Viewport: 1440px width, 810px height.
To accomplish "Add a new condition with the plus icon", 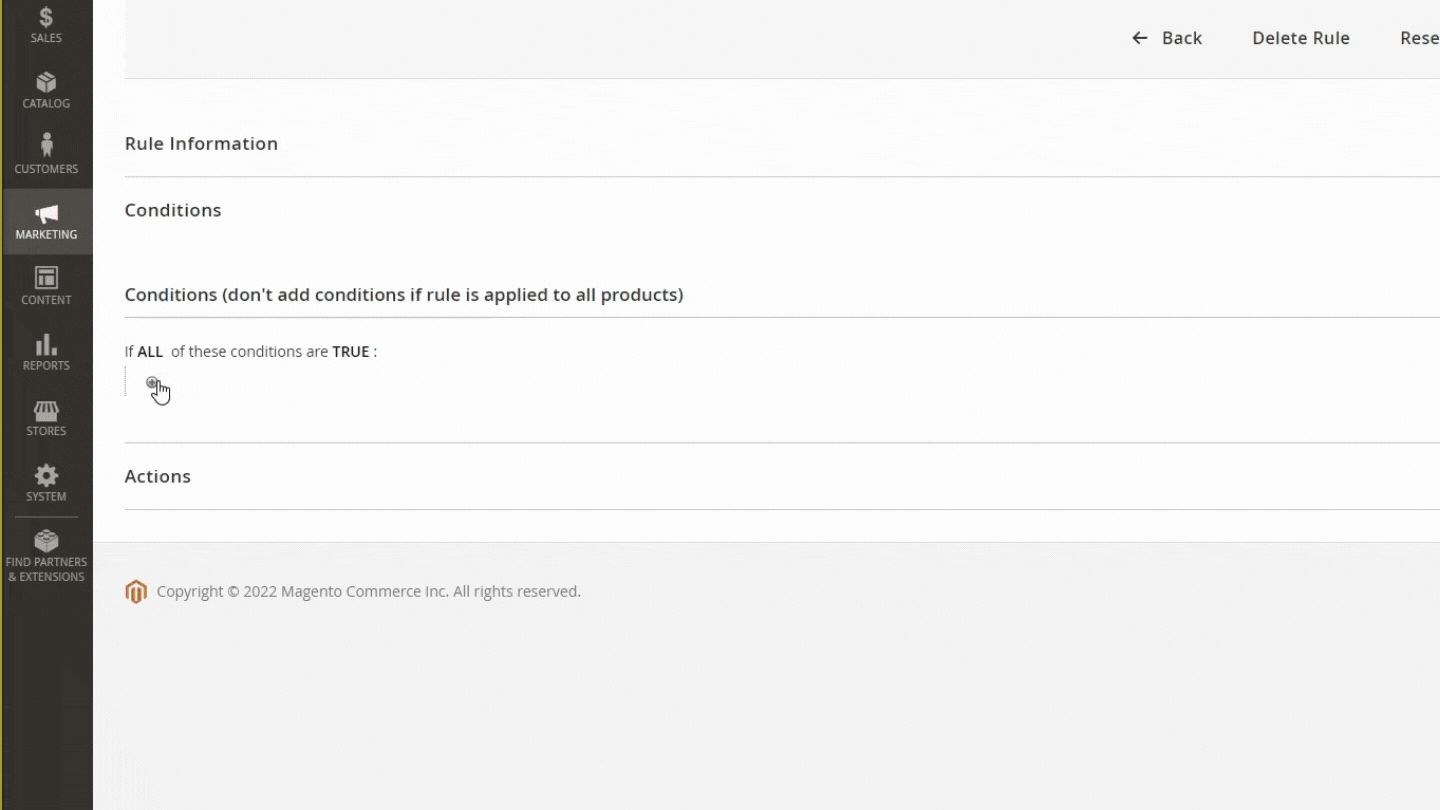I will (153, 383).
